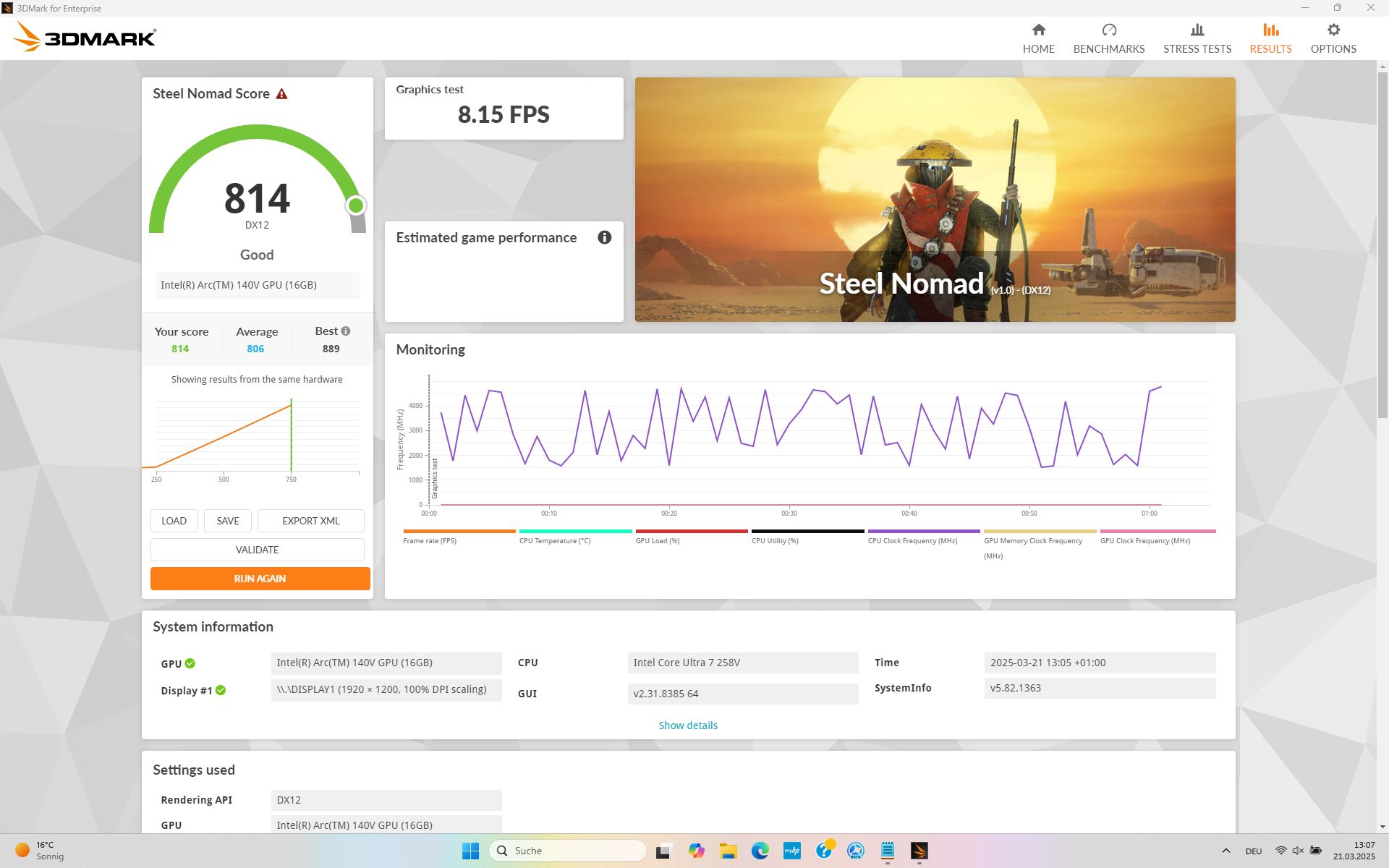Click the Export XML button
This screenshot has width=1389, height=868.
point(310,521)
